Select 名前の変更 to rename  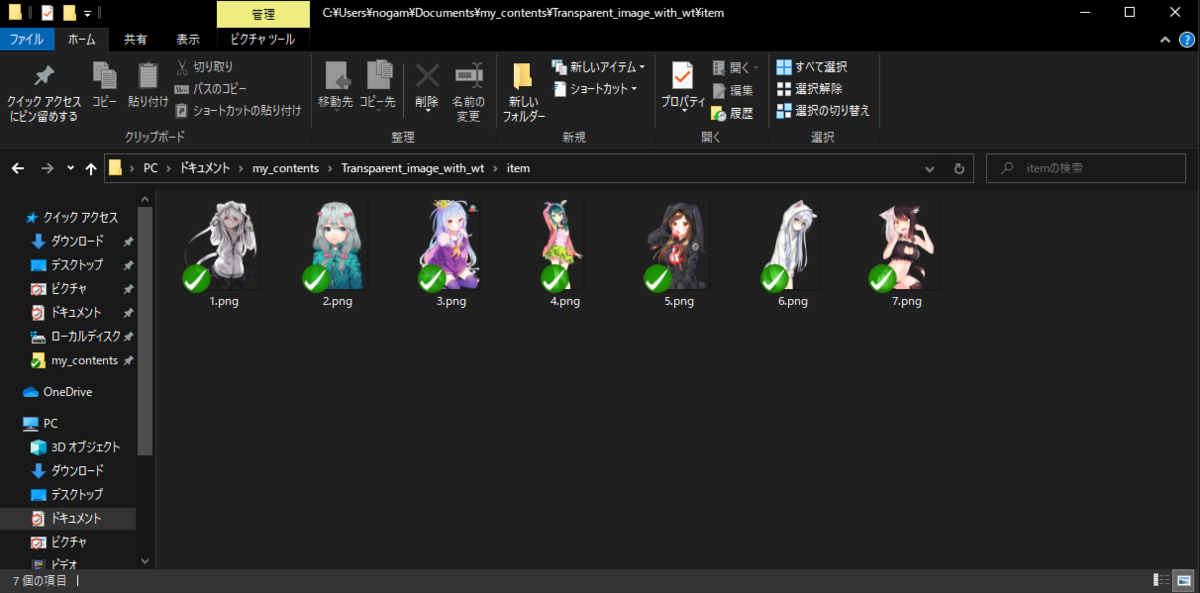469,90
